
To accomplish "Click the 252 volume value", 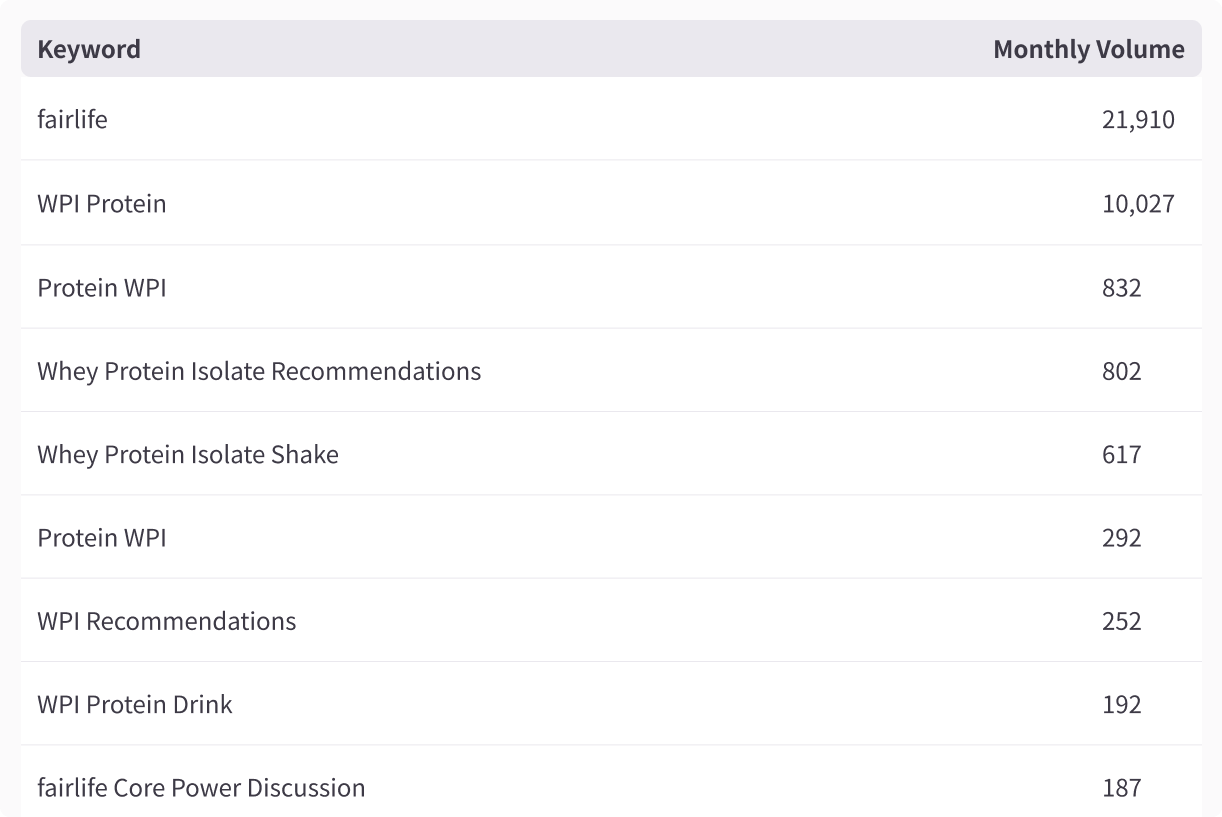I will 1121,621.
